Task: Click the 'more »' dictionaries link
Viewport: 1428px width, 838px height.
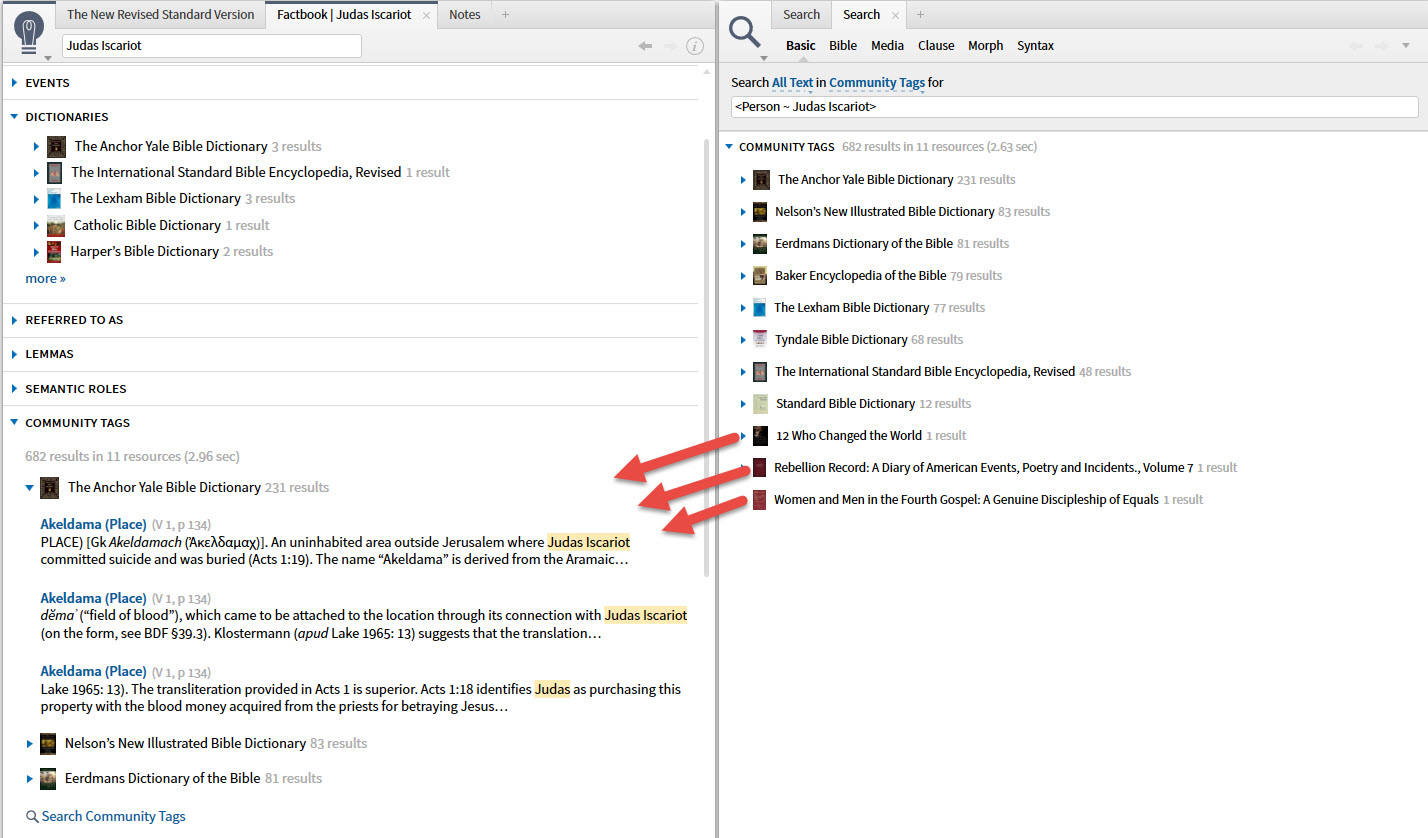Action: [x=45, y=278]
